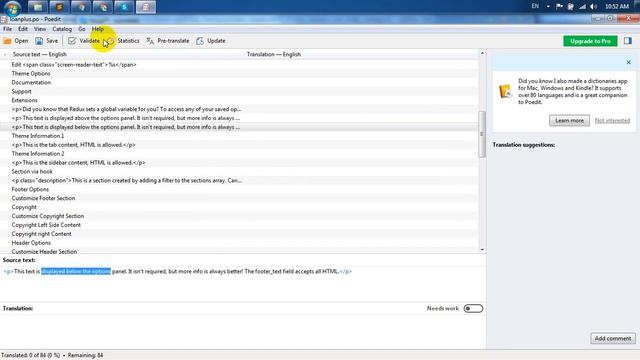This screenshot has width=640, height=360.
Task: Select the 'Theme Information 2' row
Action: [239, 154]
